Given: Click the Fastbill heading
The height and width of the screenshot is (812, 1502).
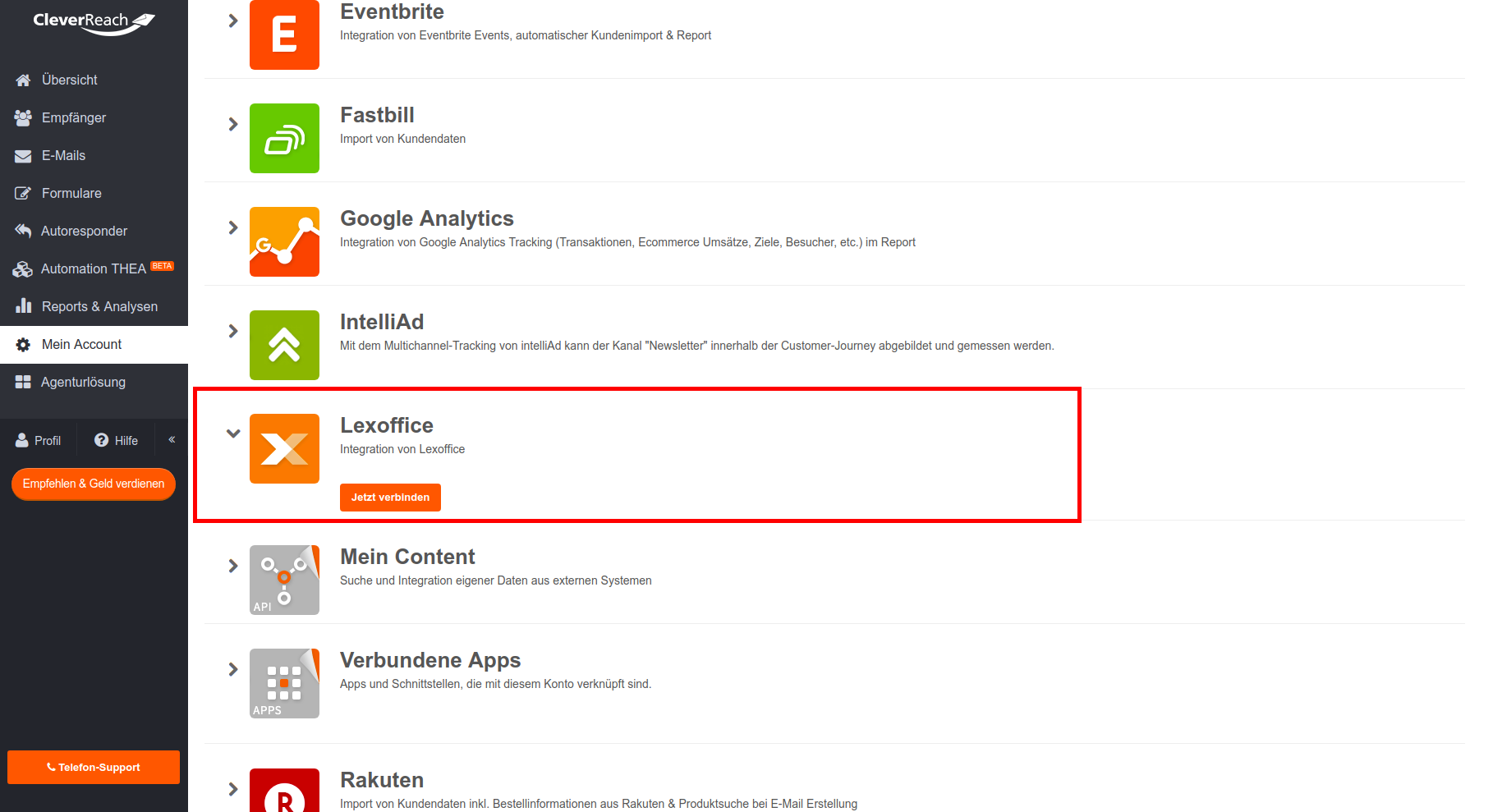Looking at the screenshot, I should click(377, 115).
